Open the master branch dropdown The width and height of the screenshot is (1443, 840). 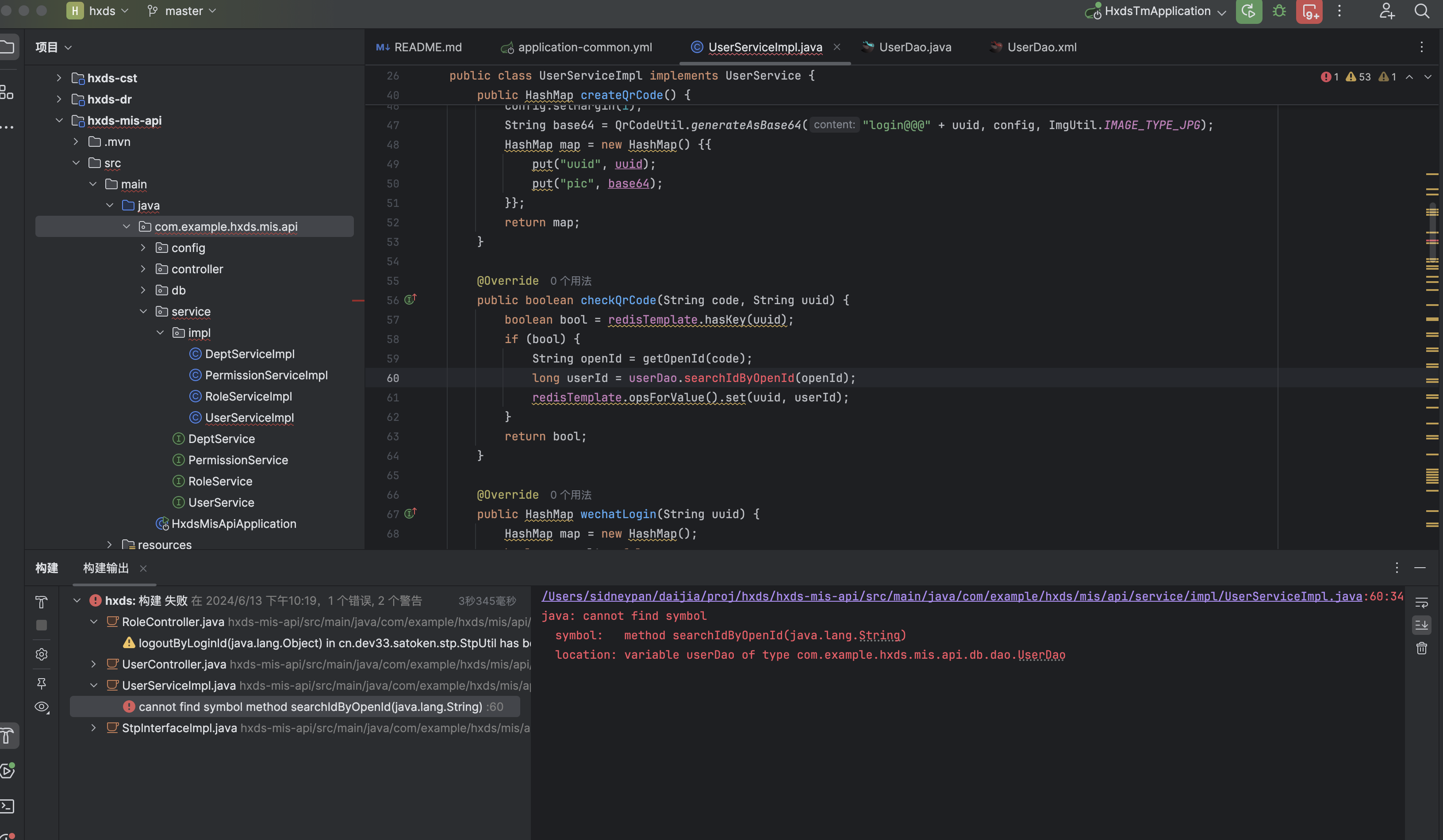[181, 11]
